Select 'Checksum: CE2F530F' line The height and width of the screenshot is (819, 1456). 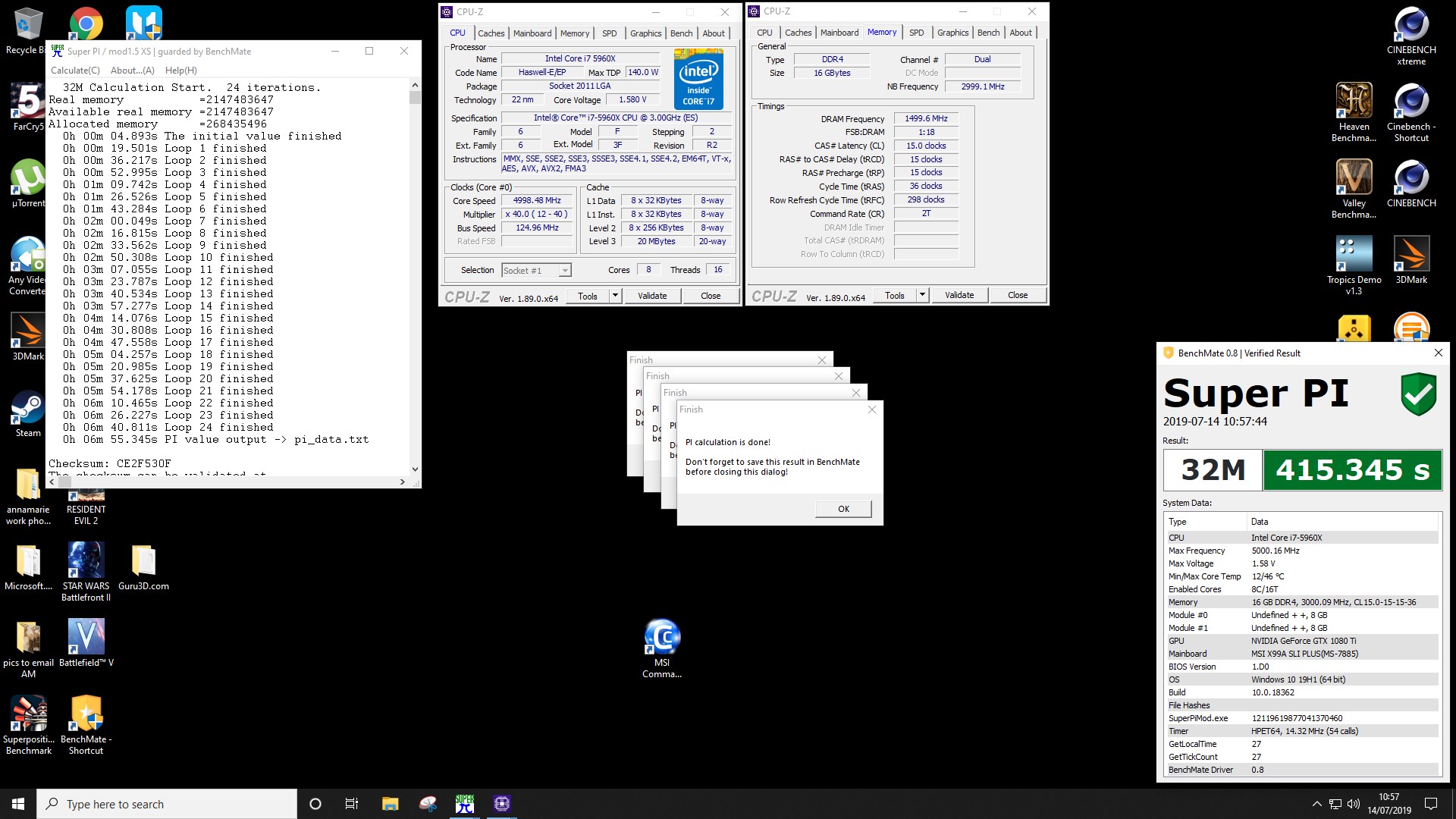[x=110, y=463]
